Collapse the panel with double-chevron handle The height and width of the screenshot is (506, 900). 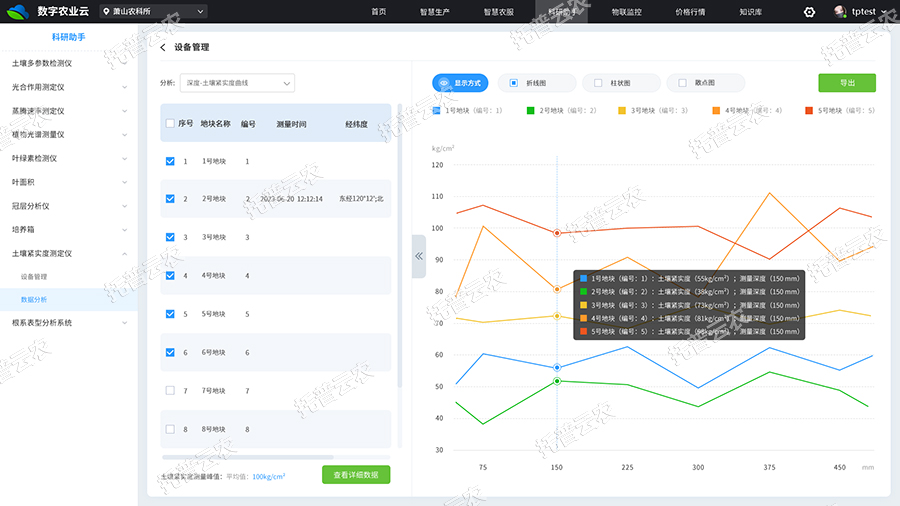pyautogui.click(x=419, y=256)
